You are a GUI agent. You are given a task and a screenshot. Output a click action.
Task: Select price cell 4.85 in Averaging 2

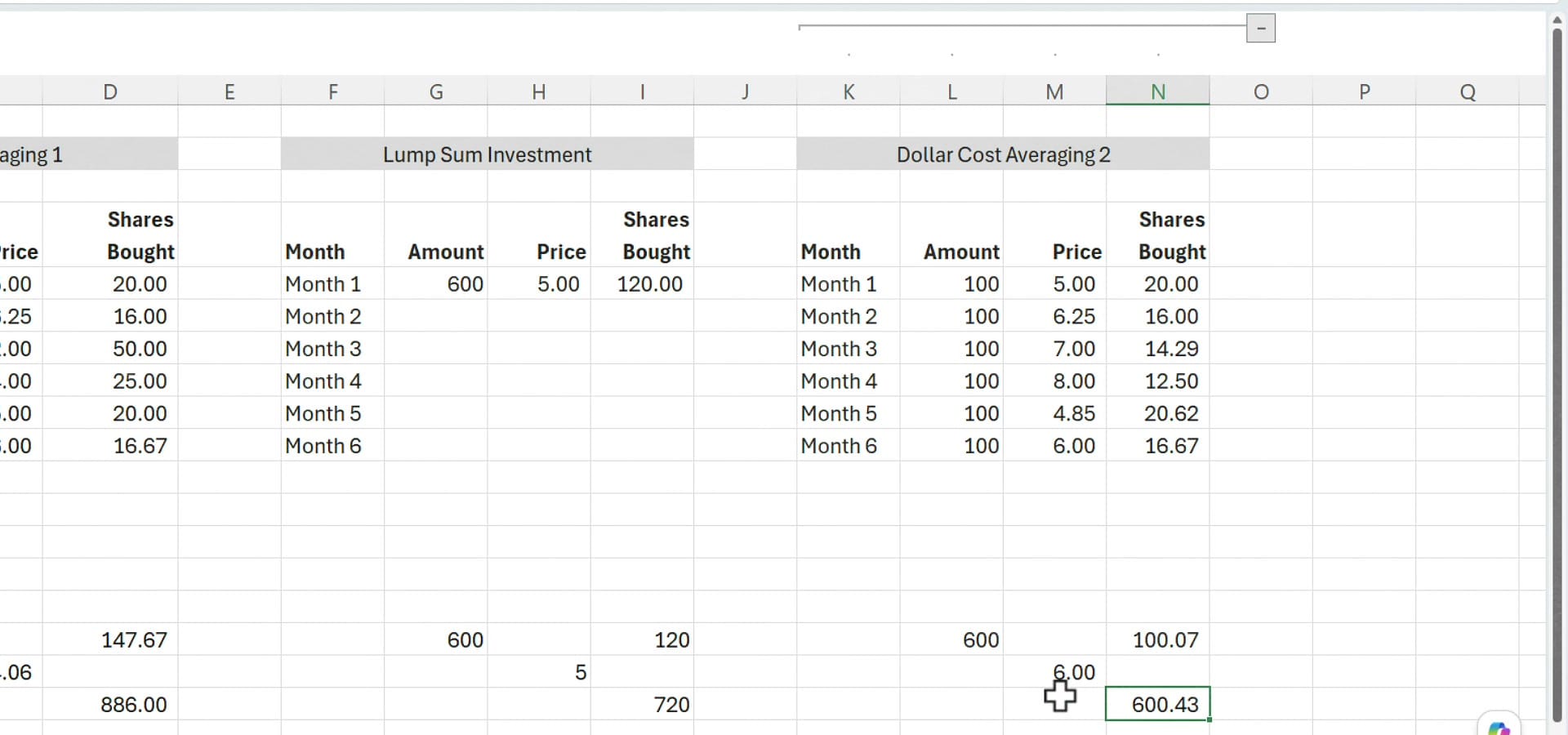point(1054,413)
